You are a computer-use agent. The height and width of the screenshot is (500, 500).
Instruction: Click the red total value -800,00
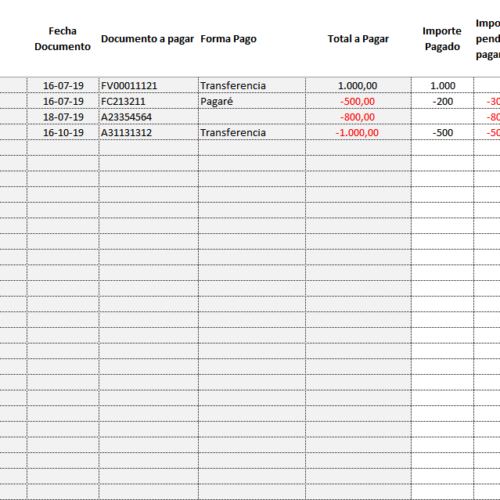click(358, 117)
